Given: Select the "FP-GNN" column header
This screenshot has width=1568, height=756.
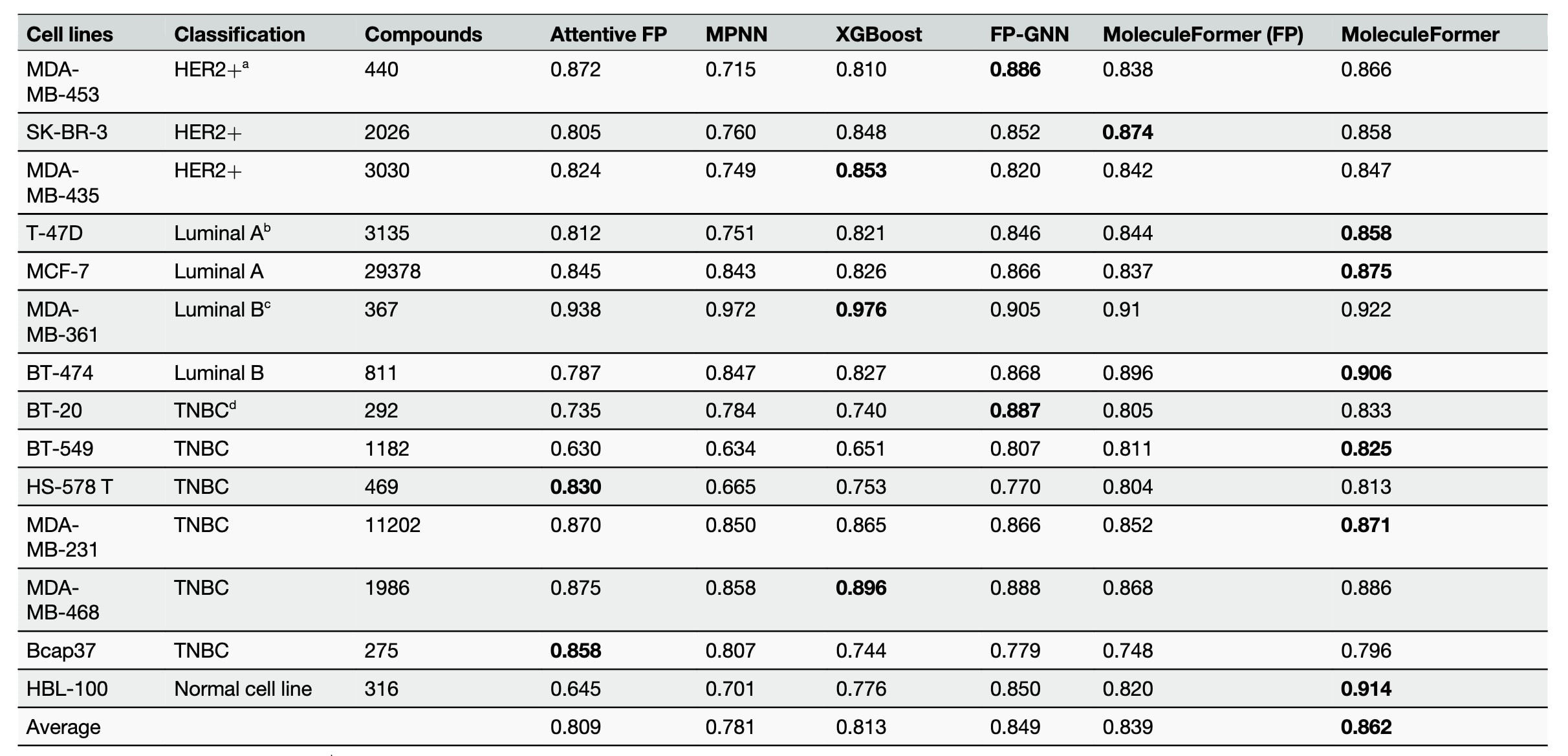Looking at the screenshot, I should [x=1029, y=34].
